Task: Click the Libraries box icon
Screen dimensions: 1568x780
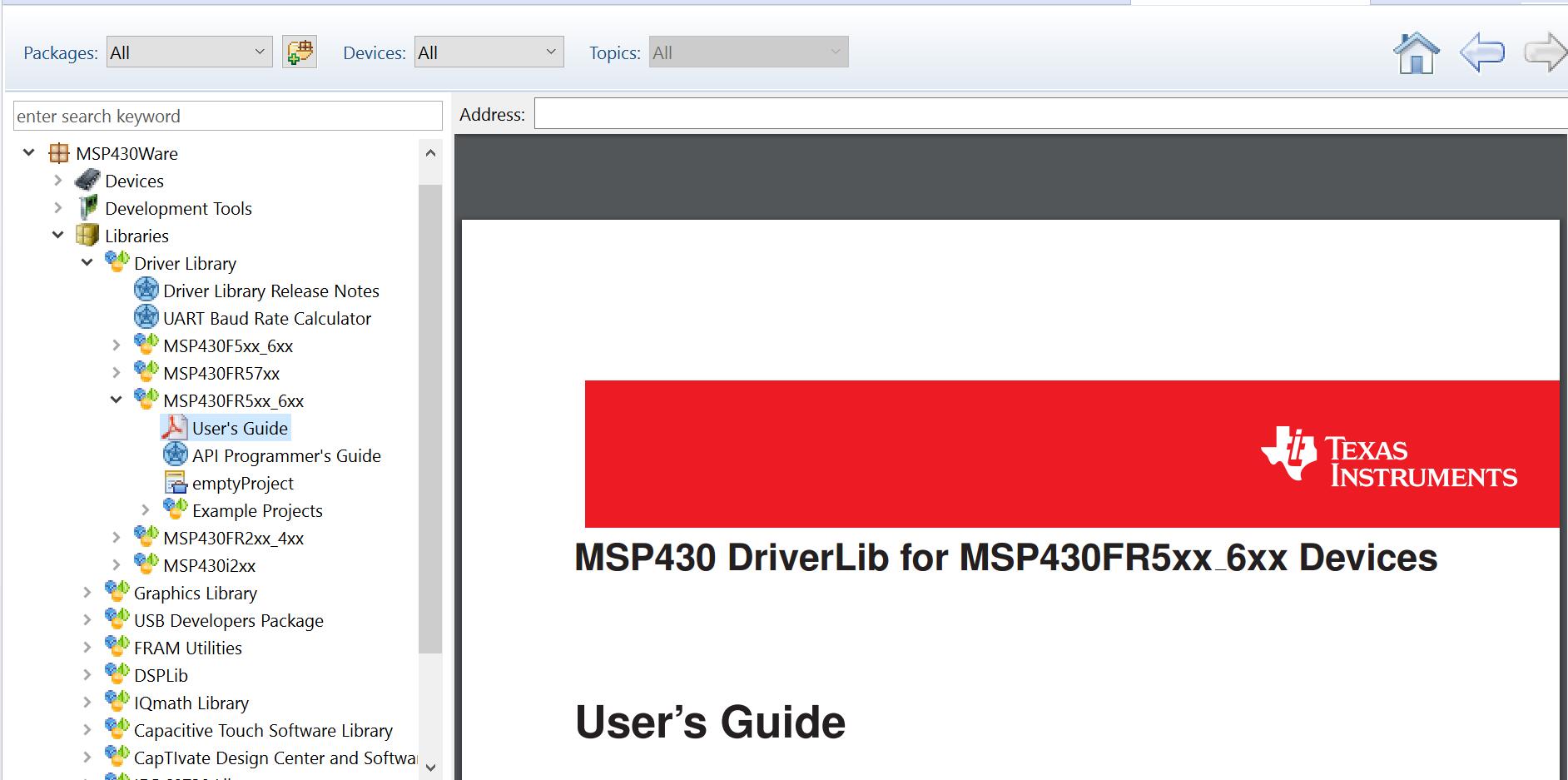Action: [87, 236]
